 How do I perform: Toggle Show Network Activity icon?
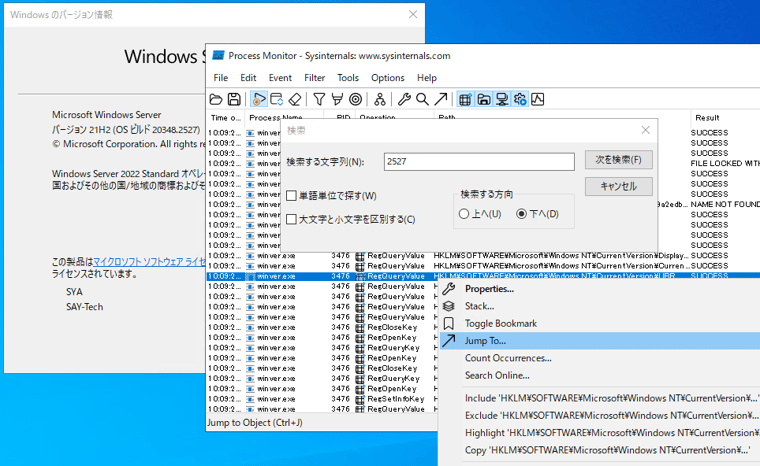502,99
